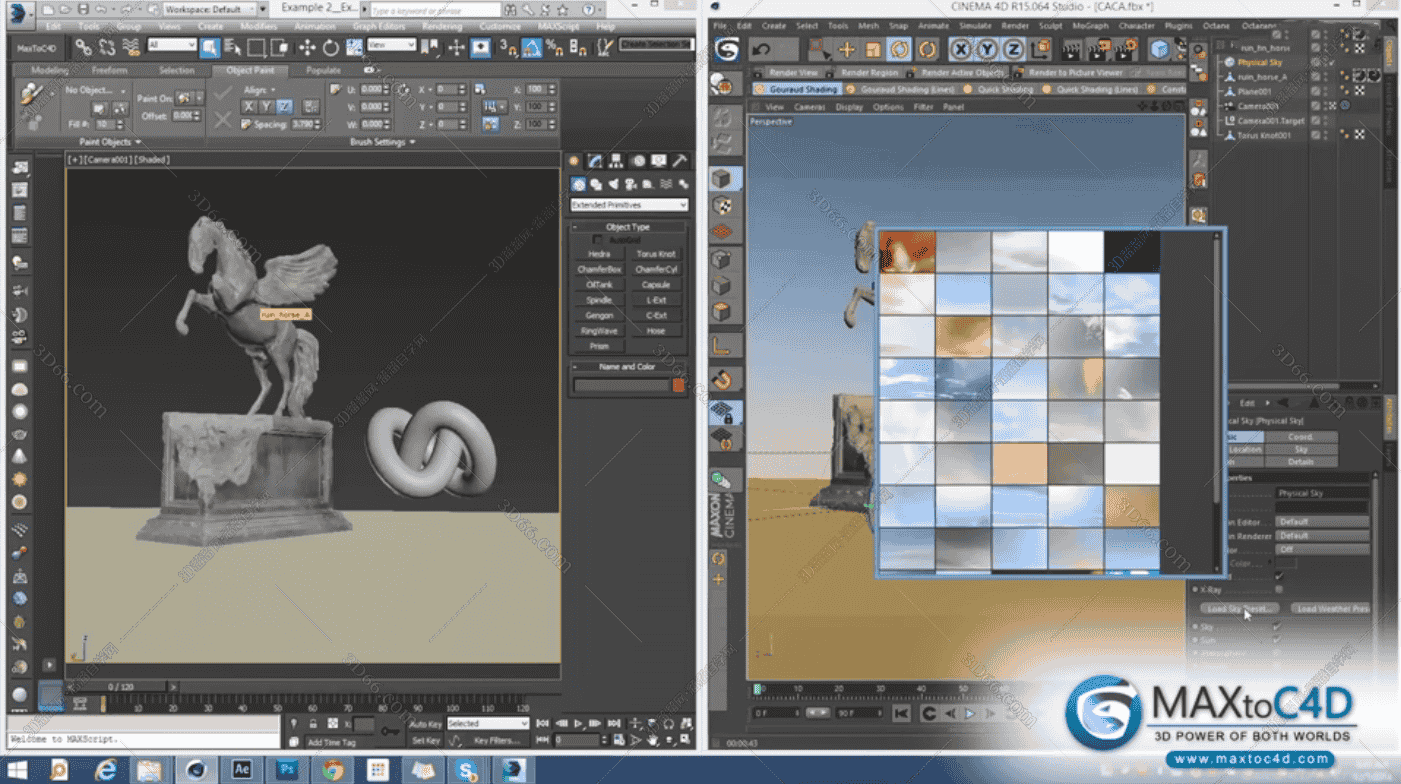Enable the X-Ray checkbox
This screenshot has height=784, width=1401.
(x=1279, y=590)
